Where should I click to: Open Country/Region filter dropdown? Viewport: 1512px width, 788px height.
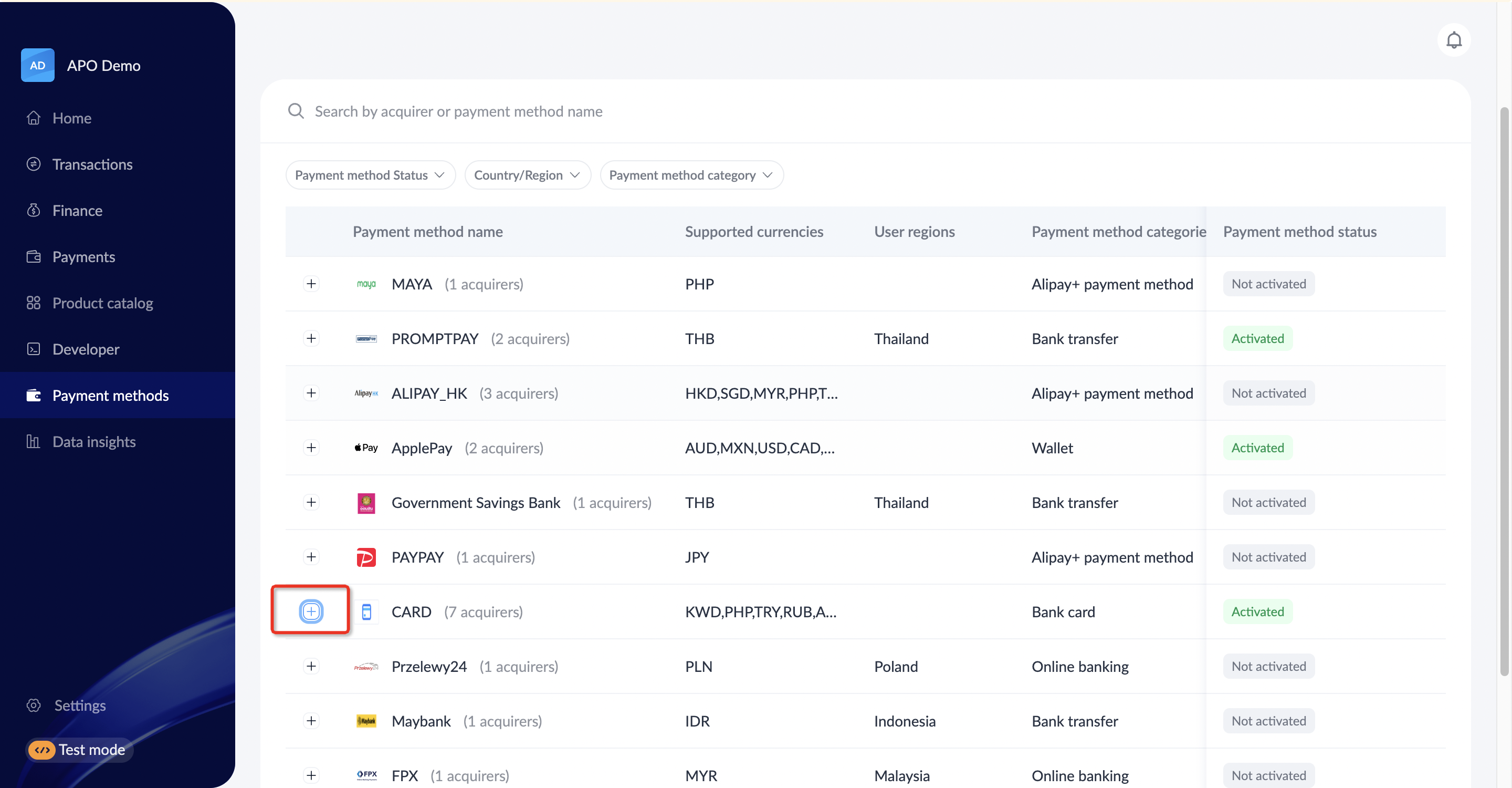click(527, 175)
